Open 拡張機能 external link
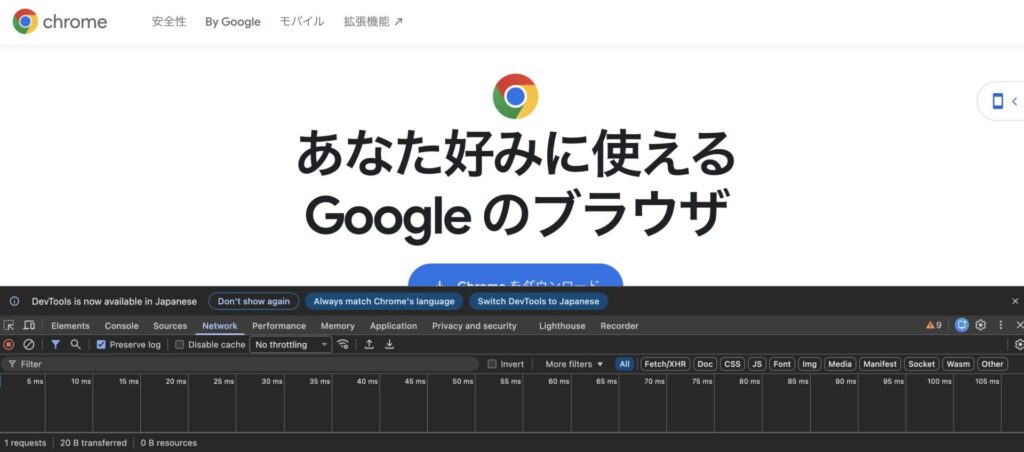Image resolution: width=1024 pixels, height=452 pixels. click(374, 22)
